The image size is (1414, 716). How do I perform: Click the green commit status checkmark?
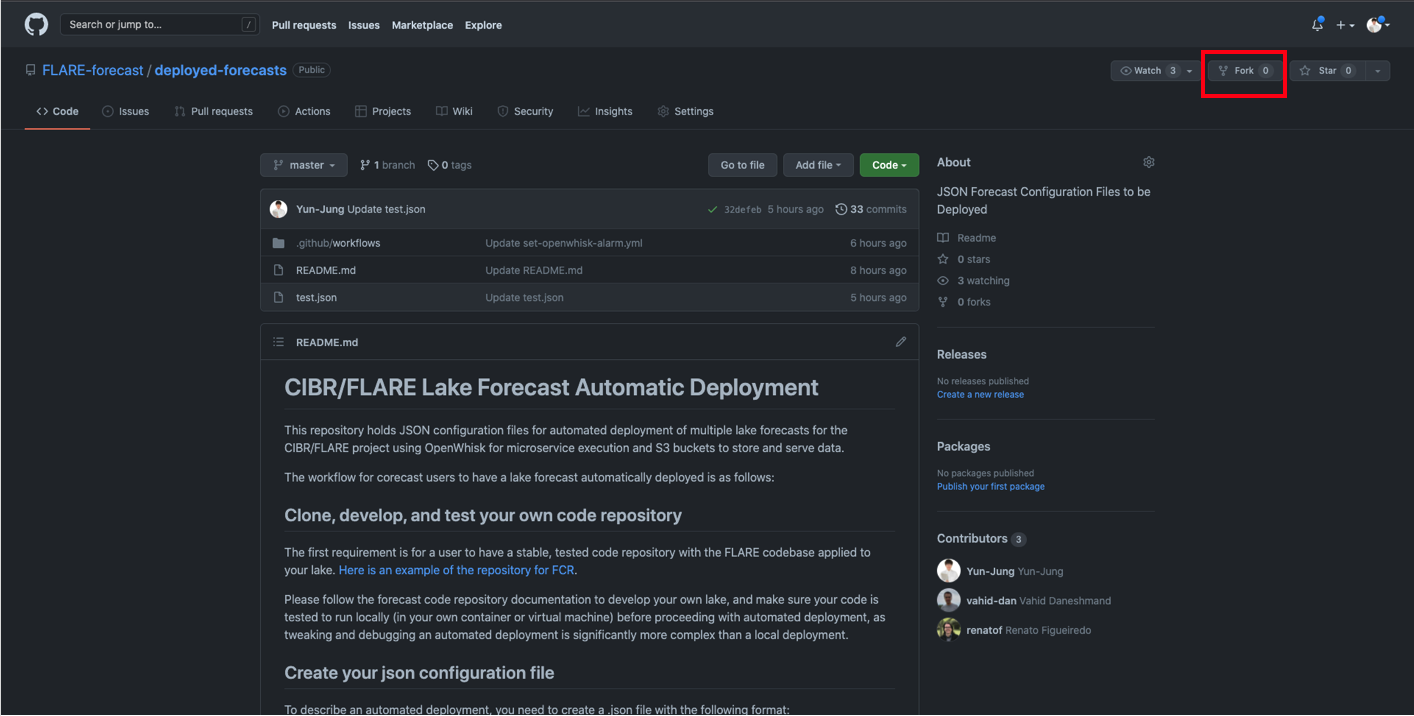pyautogui.click(x=712, y=209)
